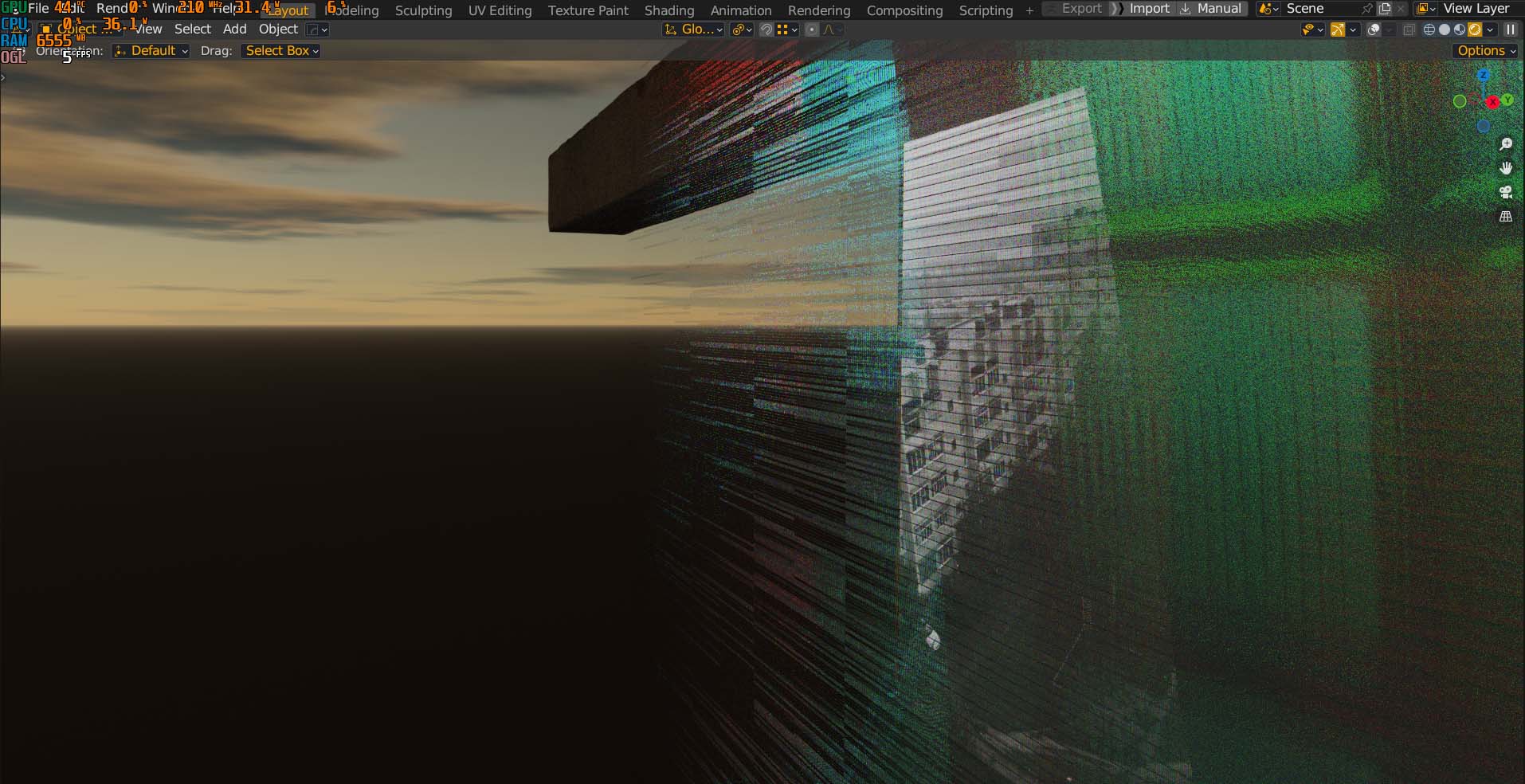Switch to the Sculpting workspace tab
This screenshot has height=784, width=1525.
423,10
